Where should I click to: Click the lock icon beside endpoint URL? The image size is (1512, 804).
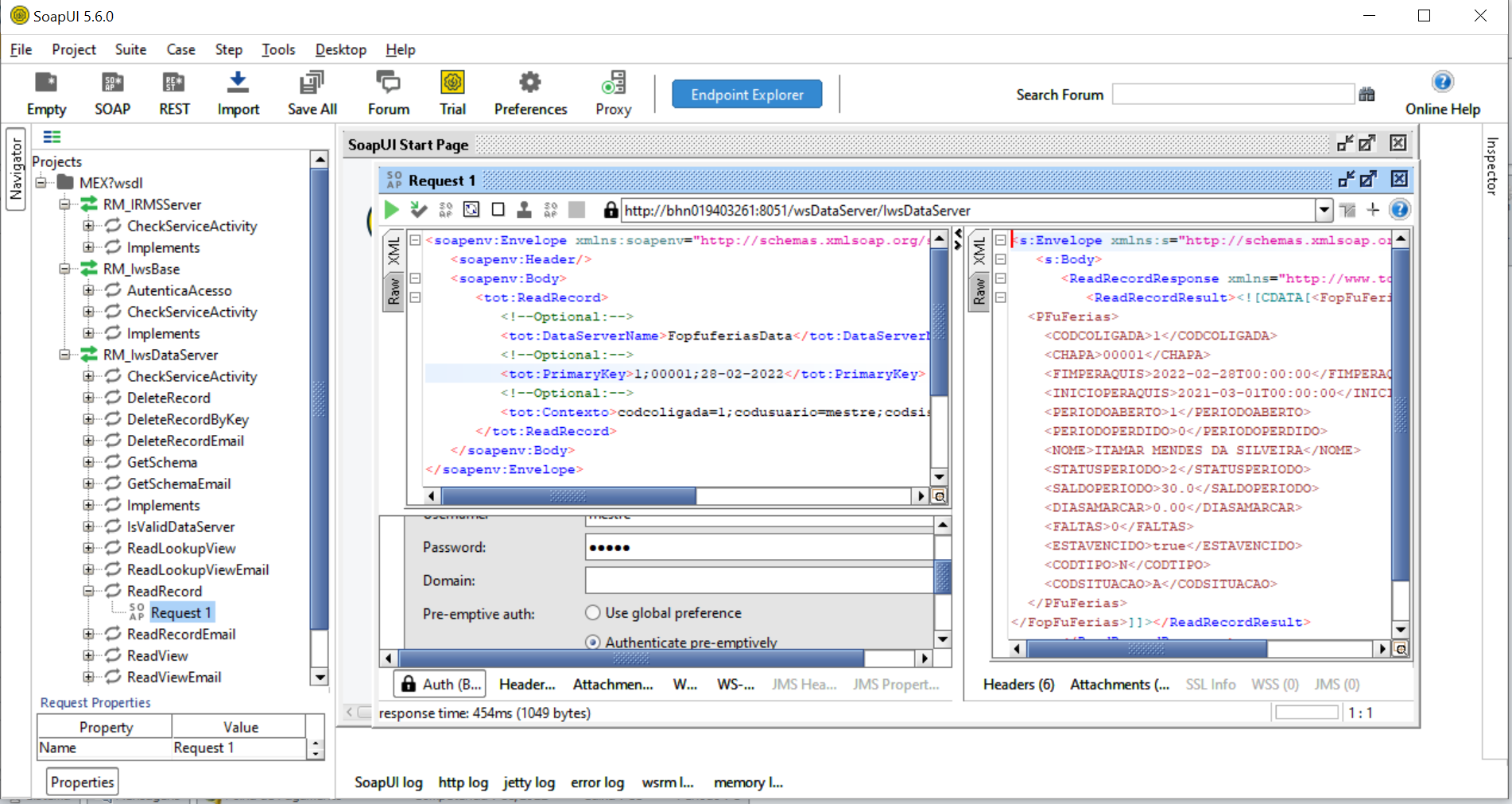pyautogui.click(x=610, y=210)
